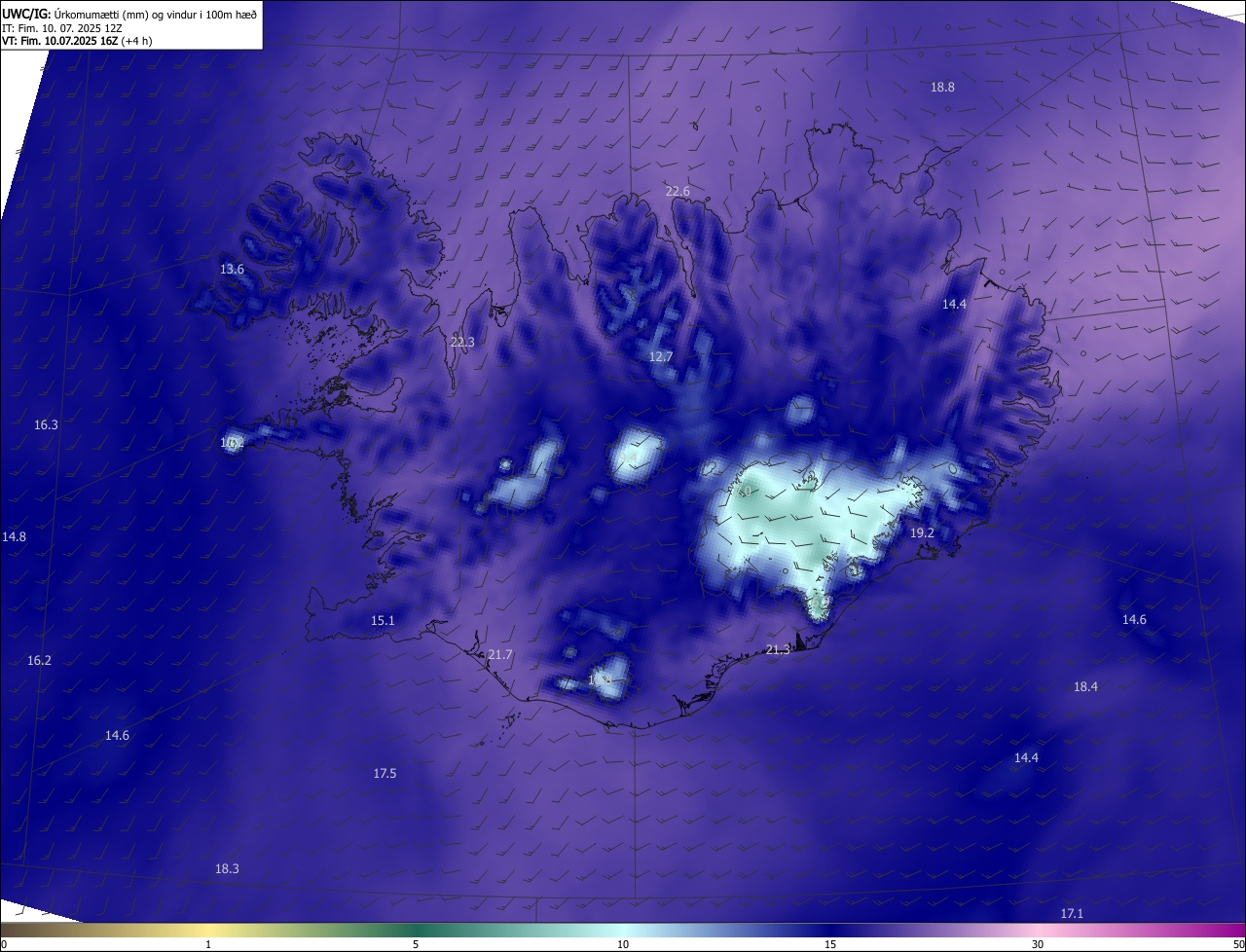Image resolution: width=1246 pixels, height=952 pixels.
Task: Click the value label 16.3 over the ocean
Action: click(46, 424)
